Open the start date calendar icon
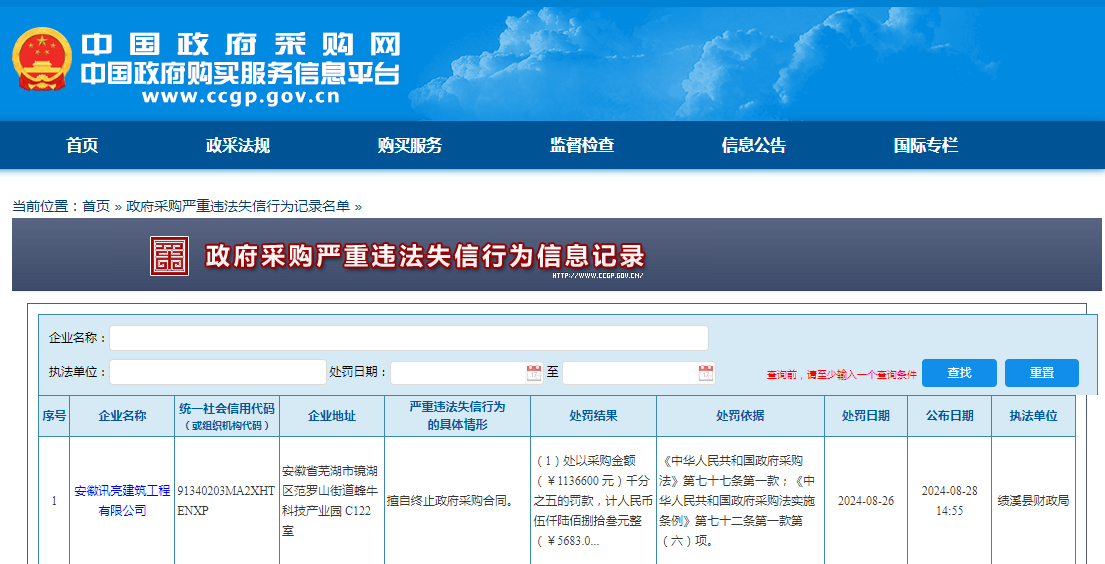The image size is (1105, 564). [x=534, y=373]
